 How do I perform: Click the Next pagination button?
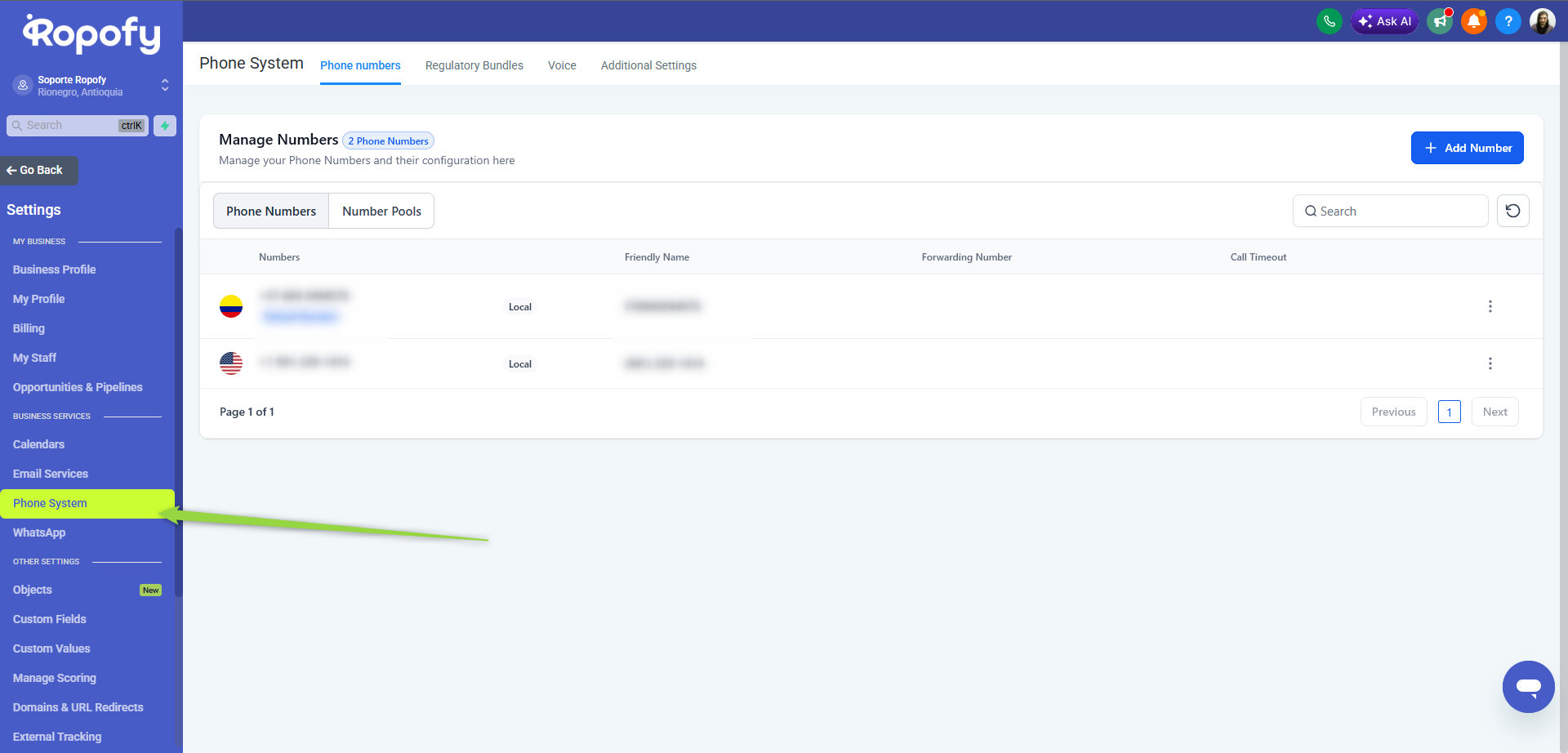[1494, 412]
